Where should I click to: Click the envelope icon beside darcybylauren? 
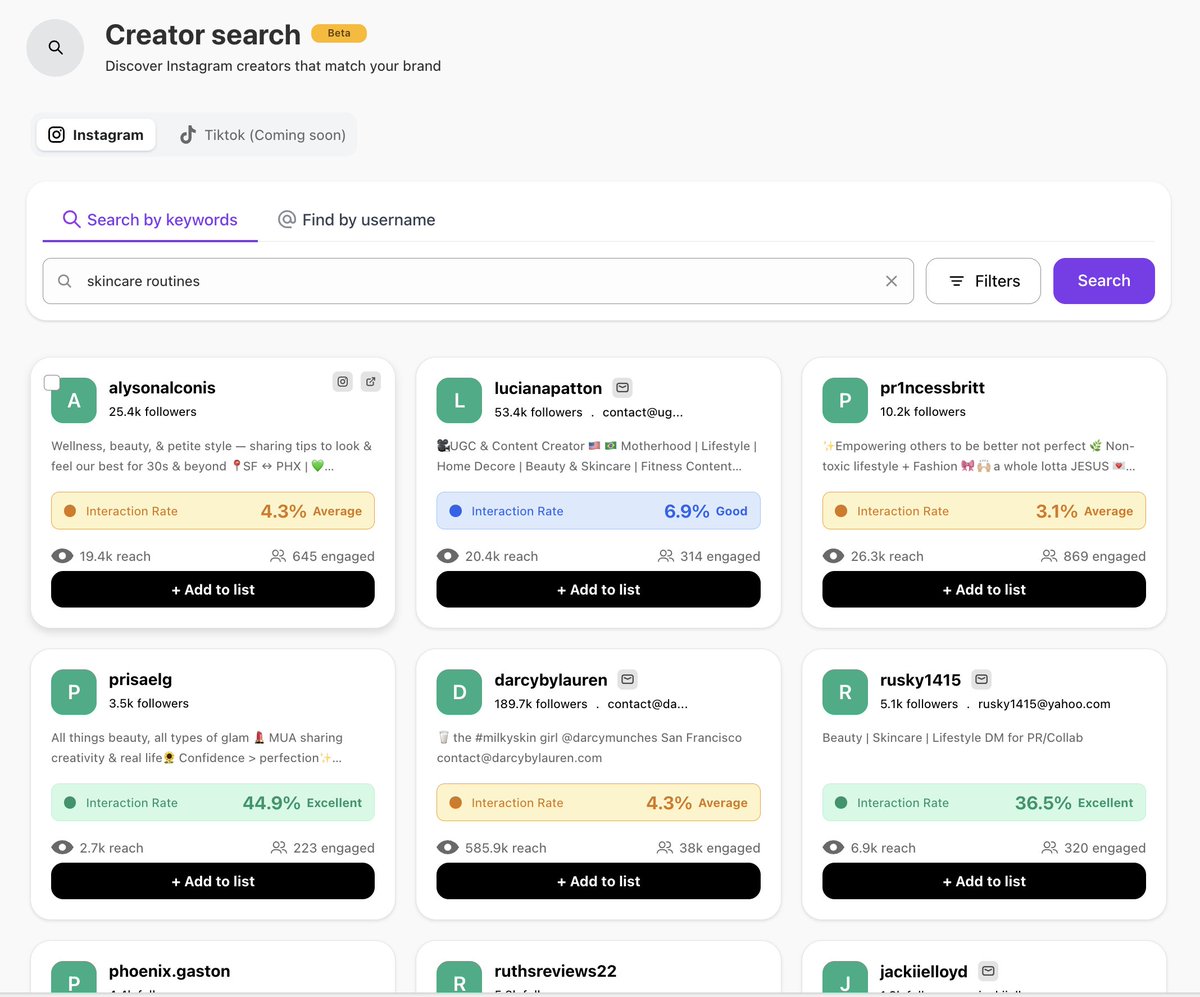627,678
